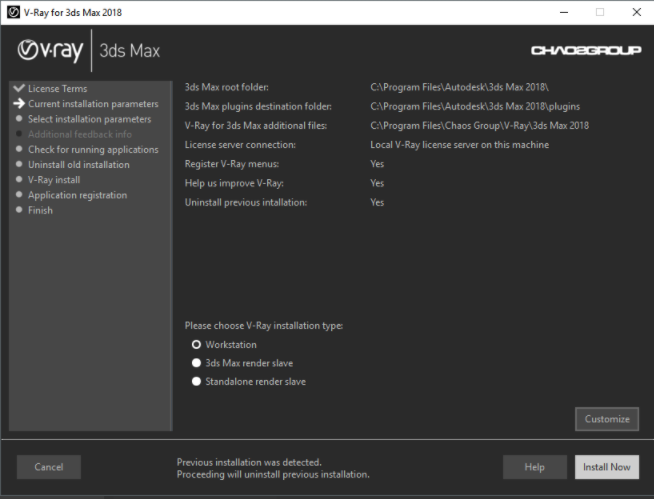
Task: Start installation with Install Now
Action: click(x=607, y=467)
